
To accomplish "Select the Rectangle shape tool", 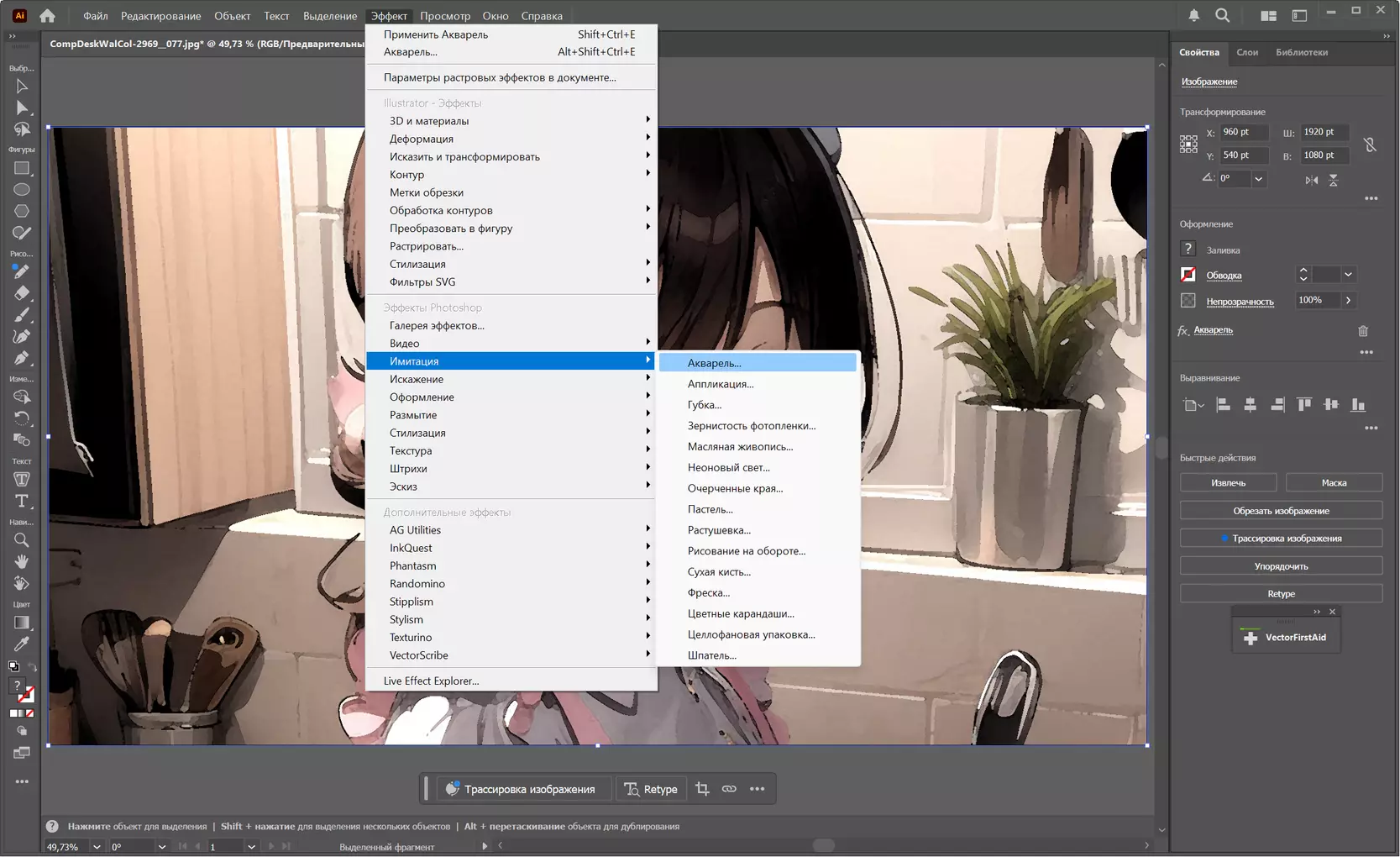I will click(22, 168).
